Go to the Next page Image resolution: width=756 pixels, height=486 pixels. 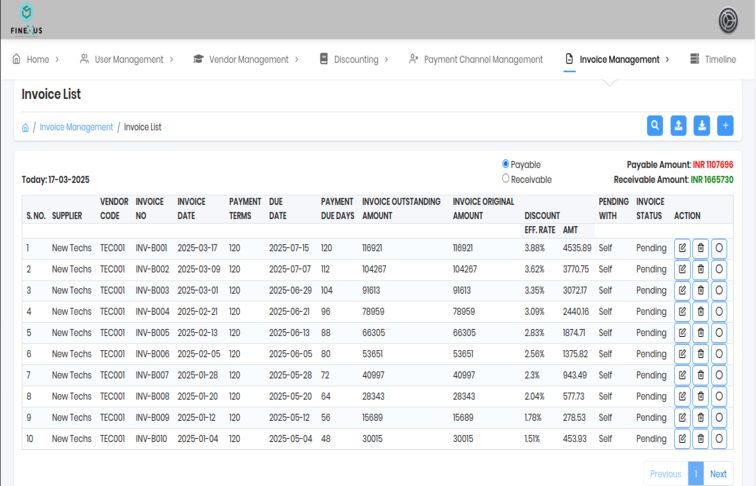click(718, 474)
